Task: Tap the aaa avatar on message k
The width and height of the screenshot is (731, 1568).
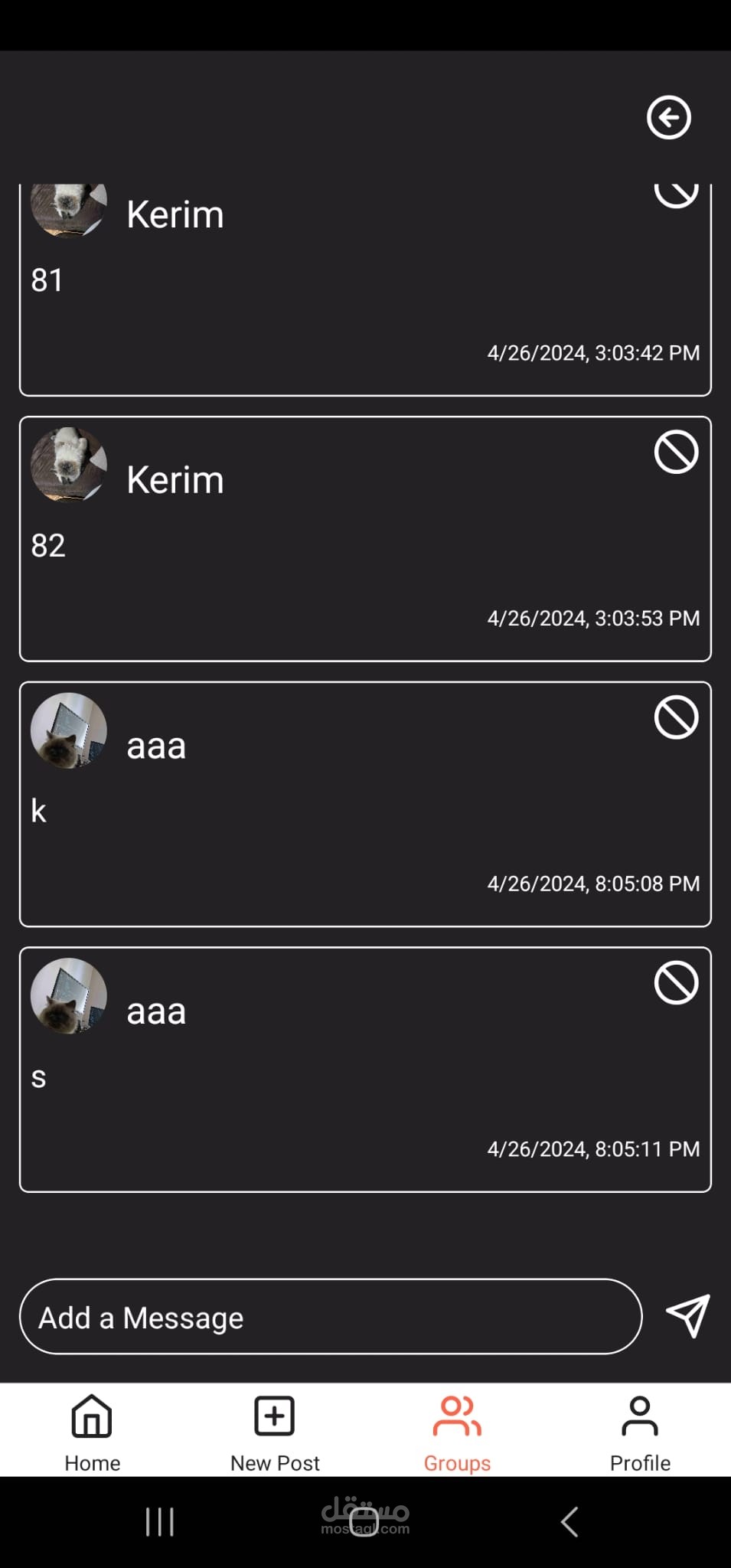Action: [x=68, y=731]
